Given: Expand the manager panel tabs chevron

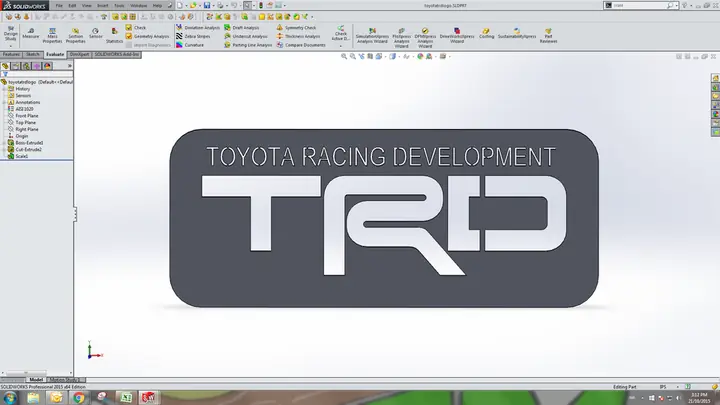Looking at the screenshot, I should click(70, 66).
